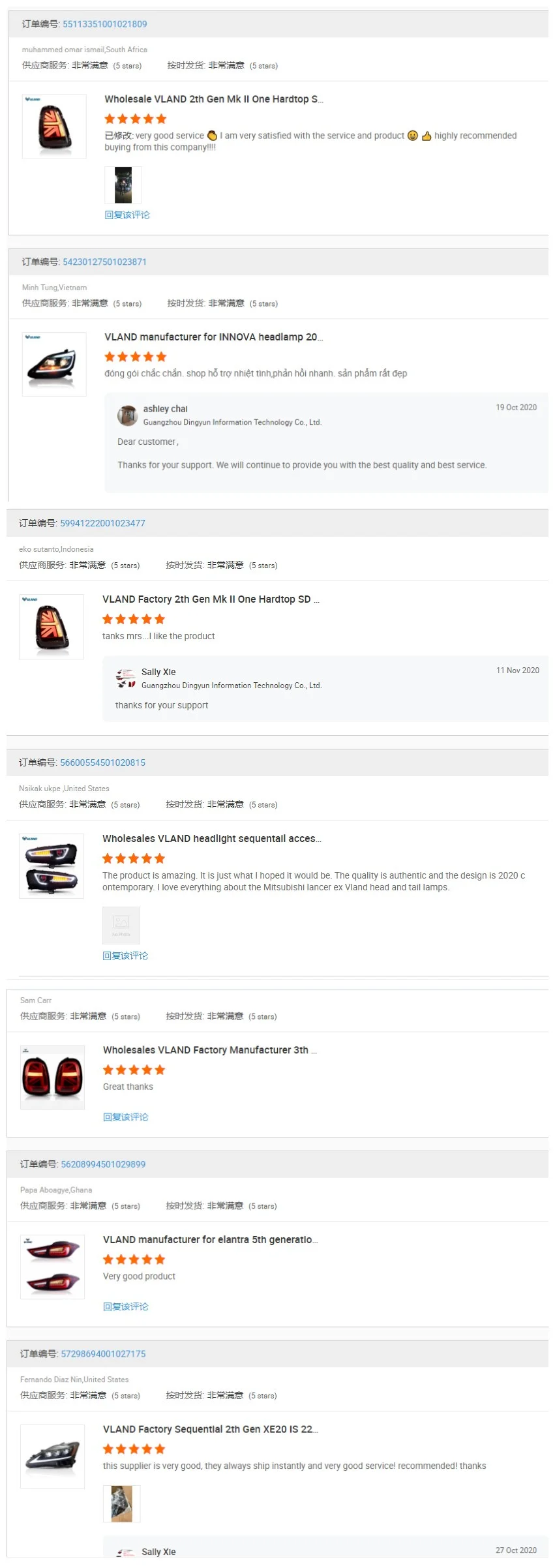This screenshot has height=1568, width=555.
Task: Open order number 57298694001027175
Action: coord(103,1355)
